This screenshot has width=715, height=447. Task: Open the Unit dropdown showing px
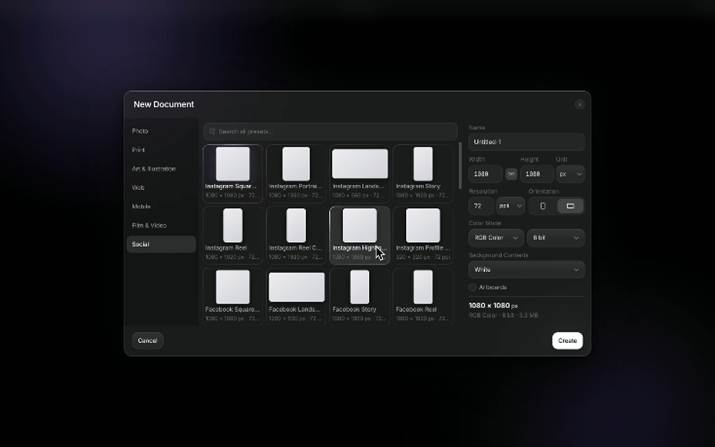[570, 174]
